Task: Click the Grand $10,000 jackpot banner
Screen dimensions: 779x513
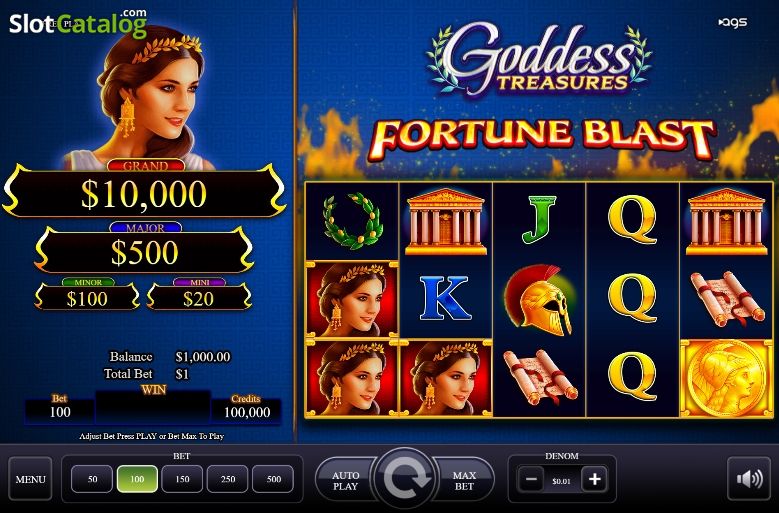Action: 144,191
